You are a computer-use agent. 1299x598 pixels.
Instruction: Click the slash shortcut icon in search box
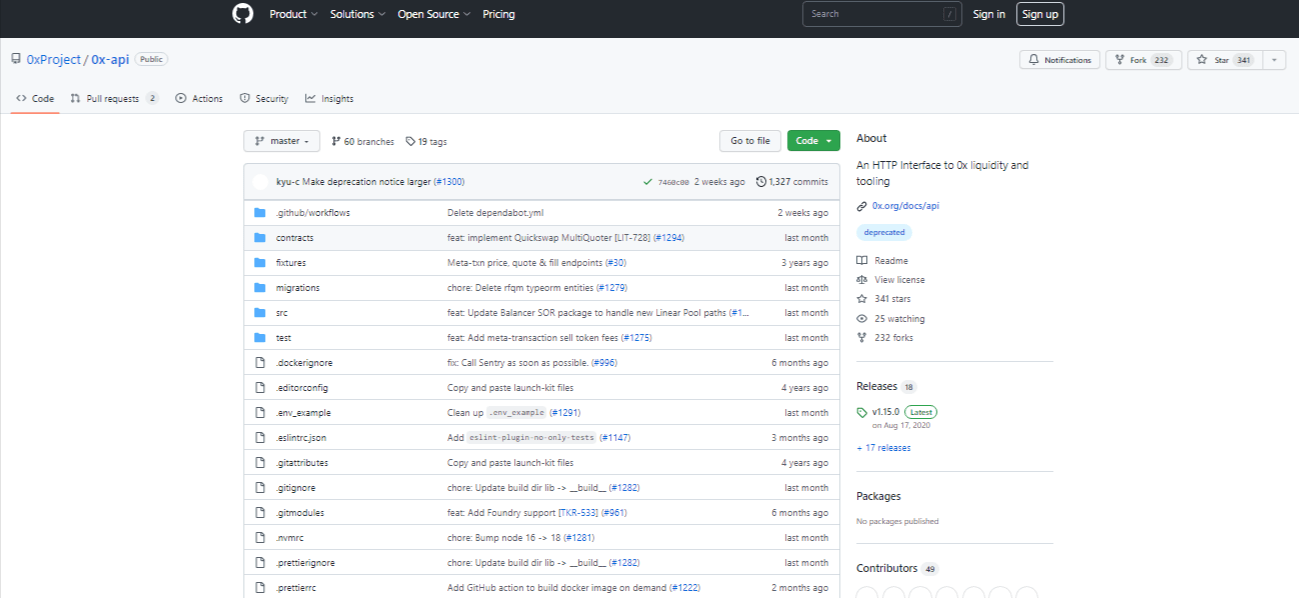(949, 14)
